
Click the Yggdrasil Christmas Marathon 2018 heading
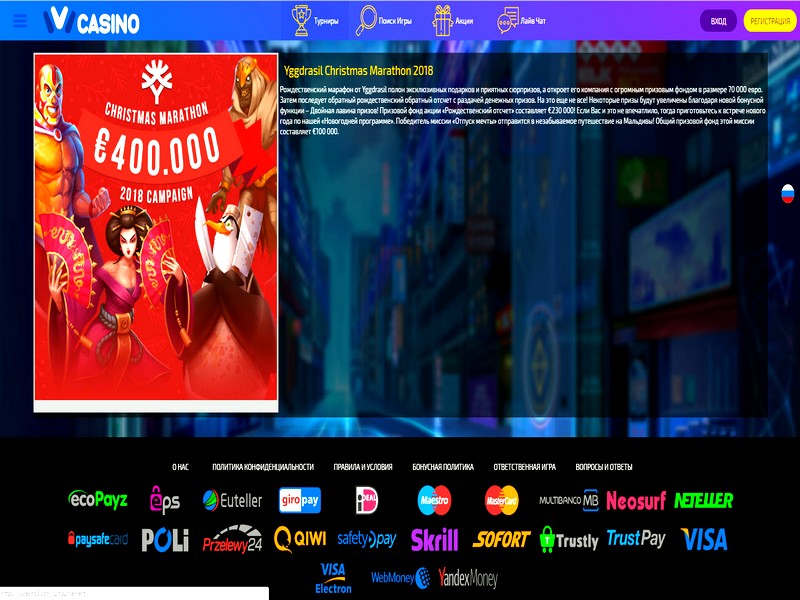358,71
